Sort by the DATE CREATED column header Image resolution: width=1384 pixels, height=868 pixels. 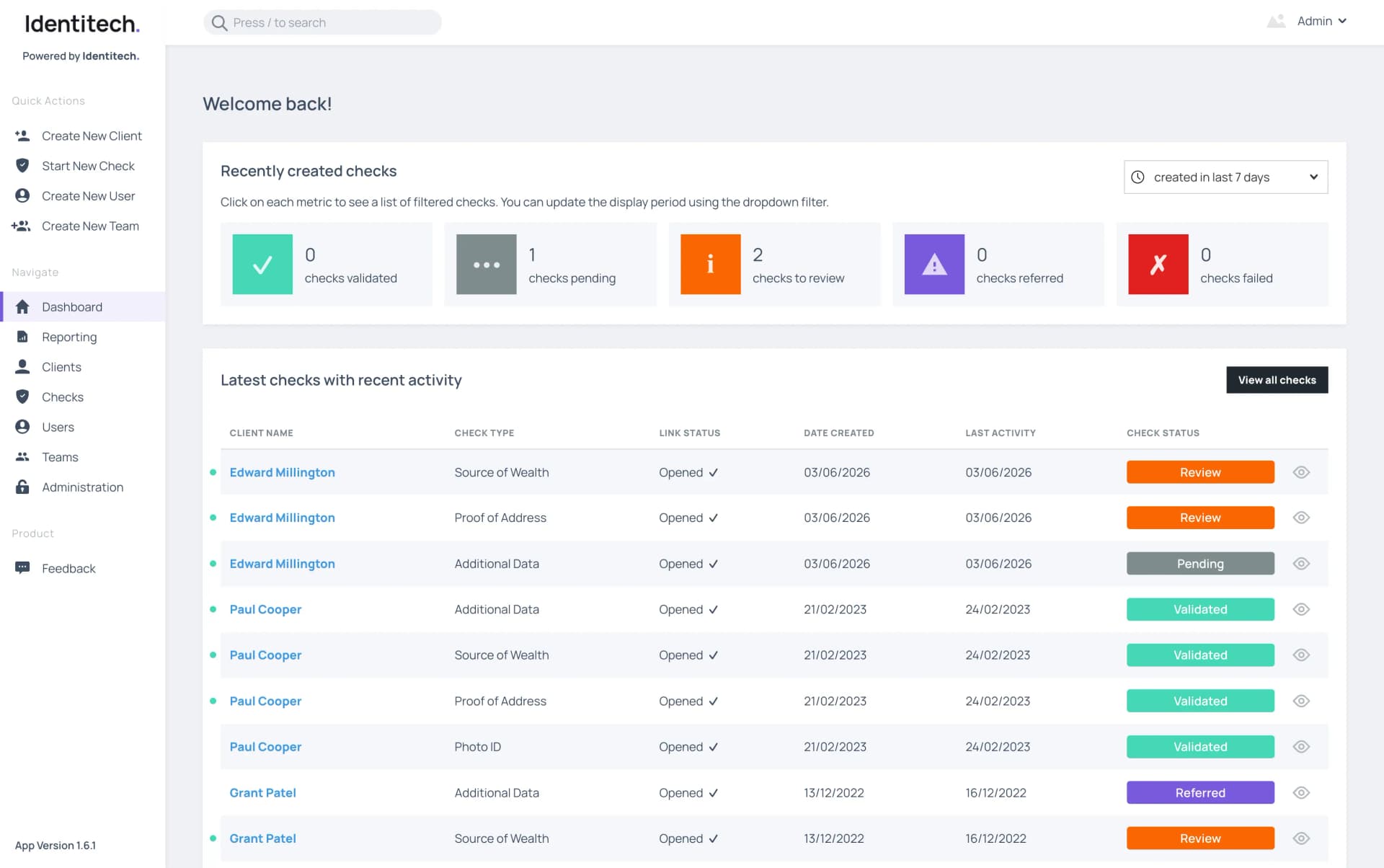tap(838, 433)
